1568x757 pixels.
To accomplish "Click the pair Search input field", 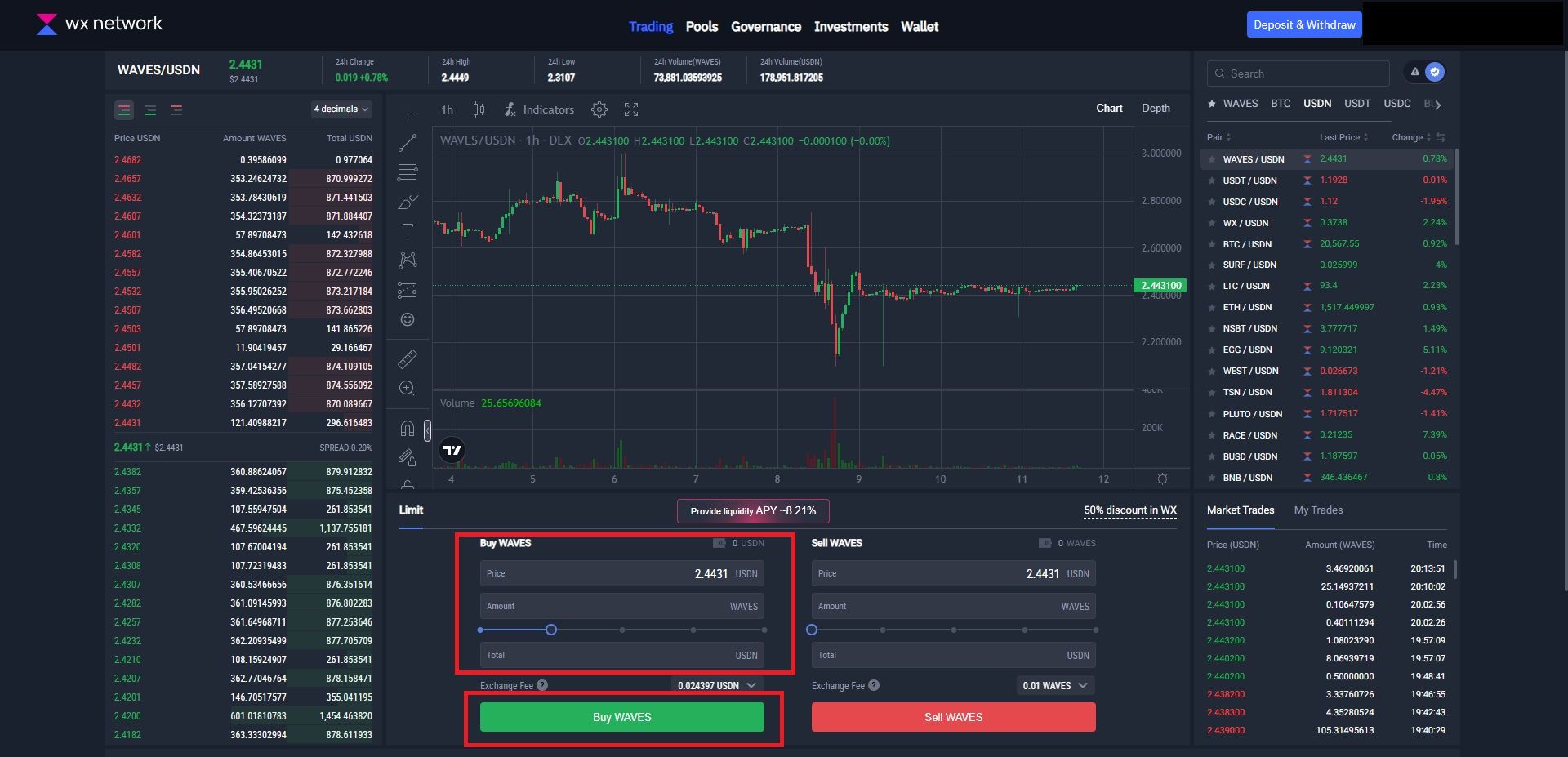I will (x=1298, y=73).
